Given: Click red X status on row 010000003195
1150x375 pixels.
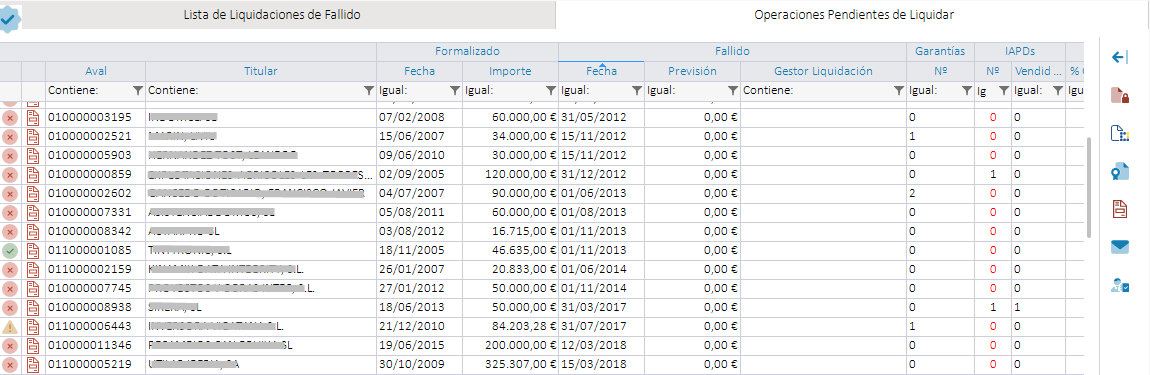Looking at the screenshot, I should (10, 117).
